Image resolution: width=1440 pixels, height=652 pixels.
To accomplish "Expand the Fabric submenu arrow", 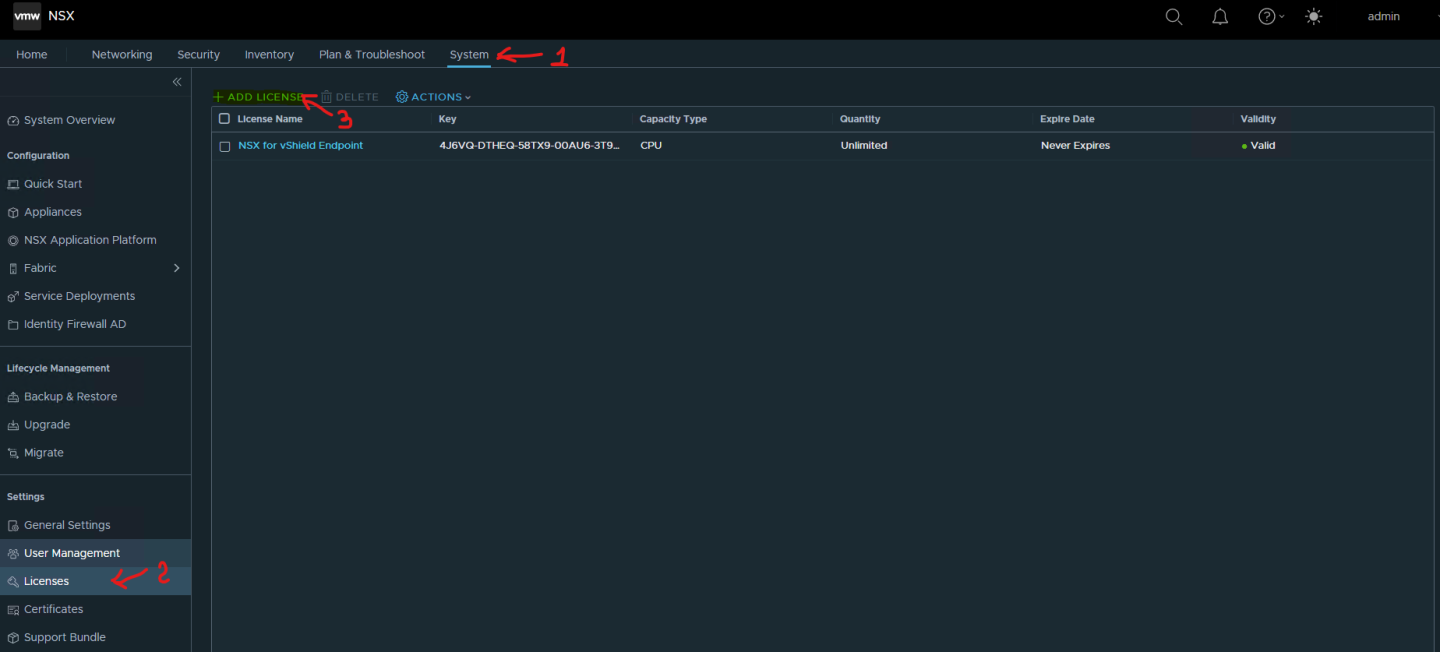I will (176, 268).
